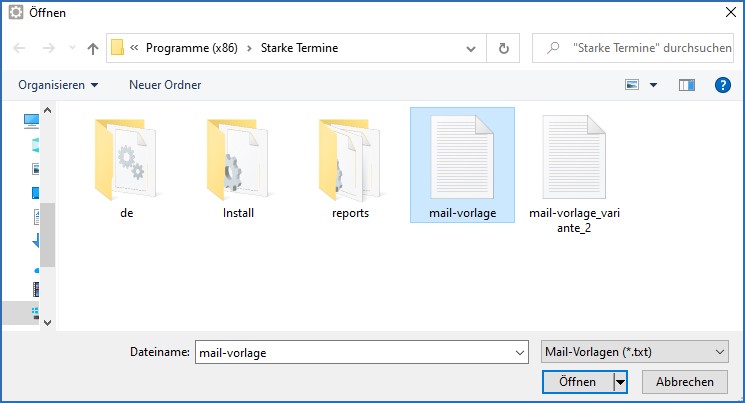Click the Starke Termine breadcrumb
745x403 pixels.
pyautogui.click(x=299, y=48)
